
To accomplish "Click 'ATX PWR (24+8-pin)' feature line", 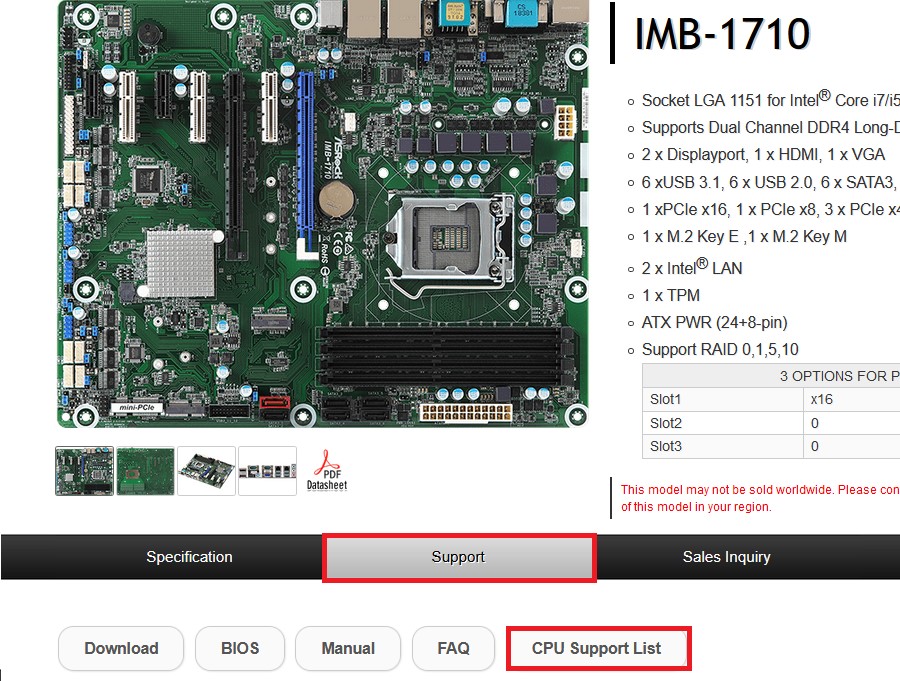I will click(714, 322).
